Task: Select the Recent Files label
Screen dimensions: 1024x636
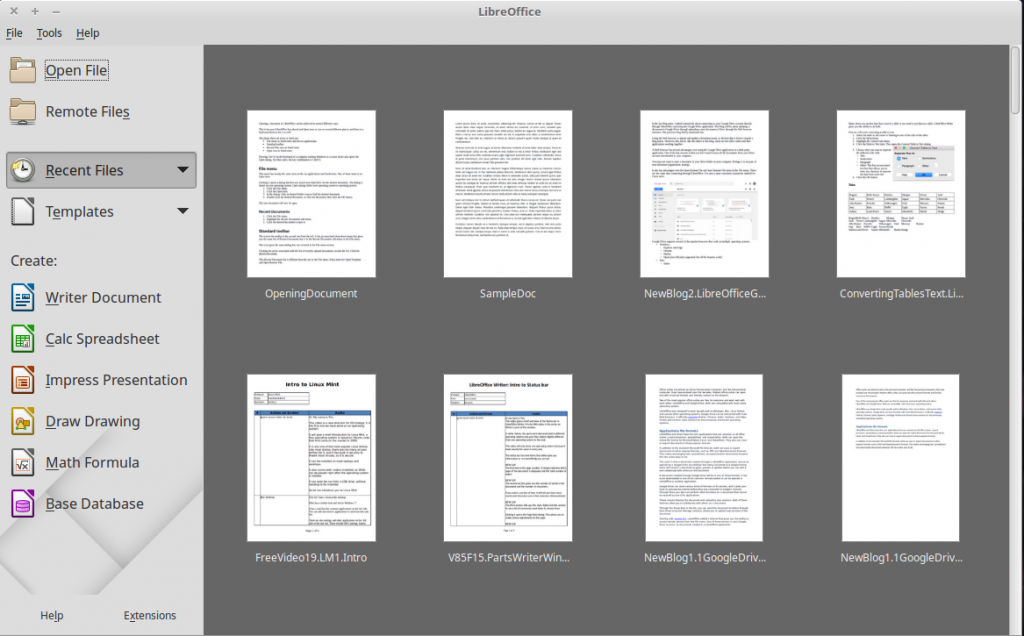Action: point(84,170)
